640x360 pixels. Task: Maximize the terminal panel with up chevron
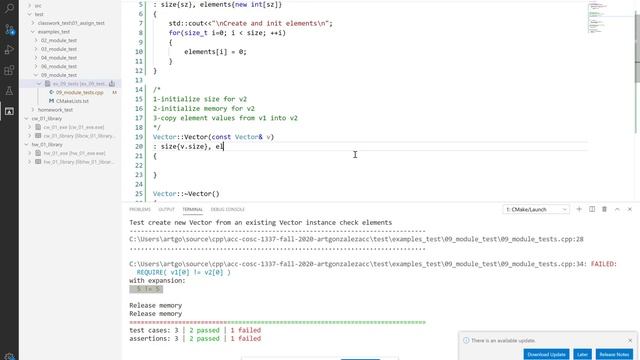point(617,209)
